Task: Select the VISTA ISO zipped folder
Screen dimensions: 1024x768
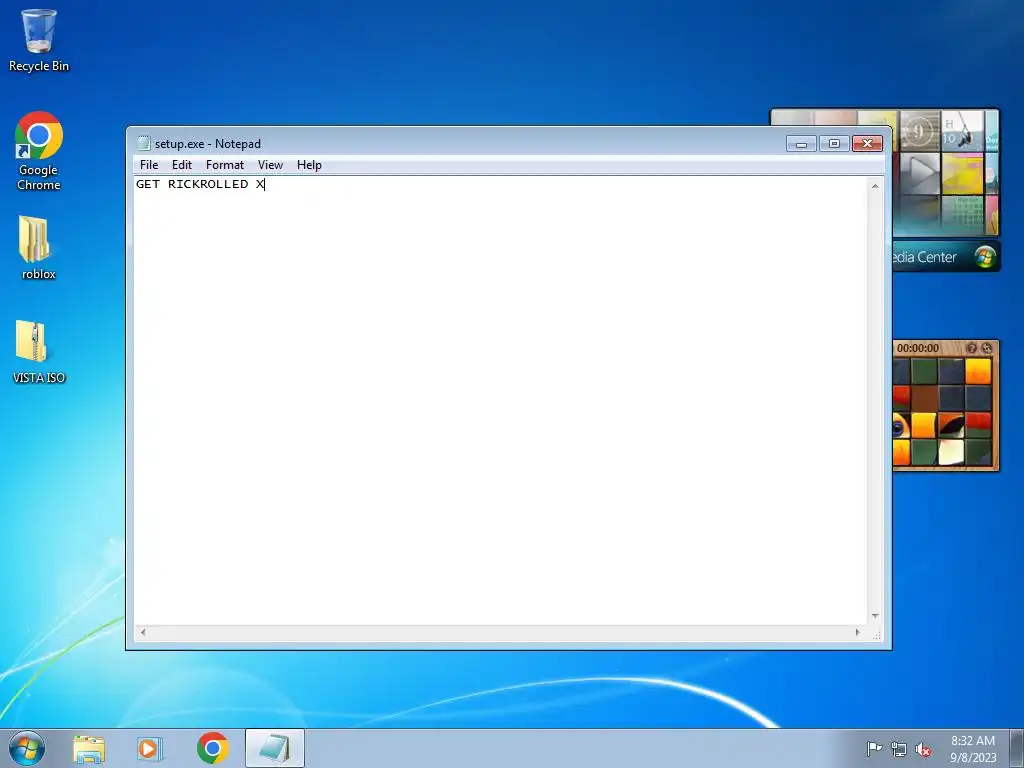Action: (x=39, y=351)
